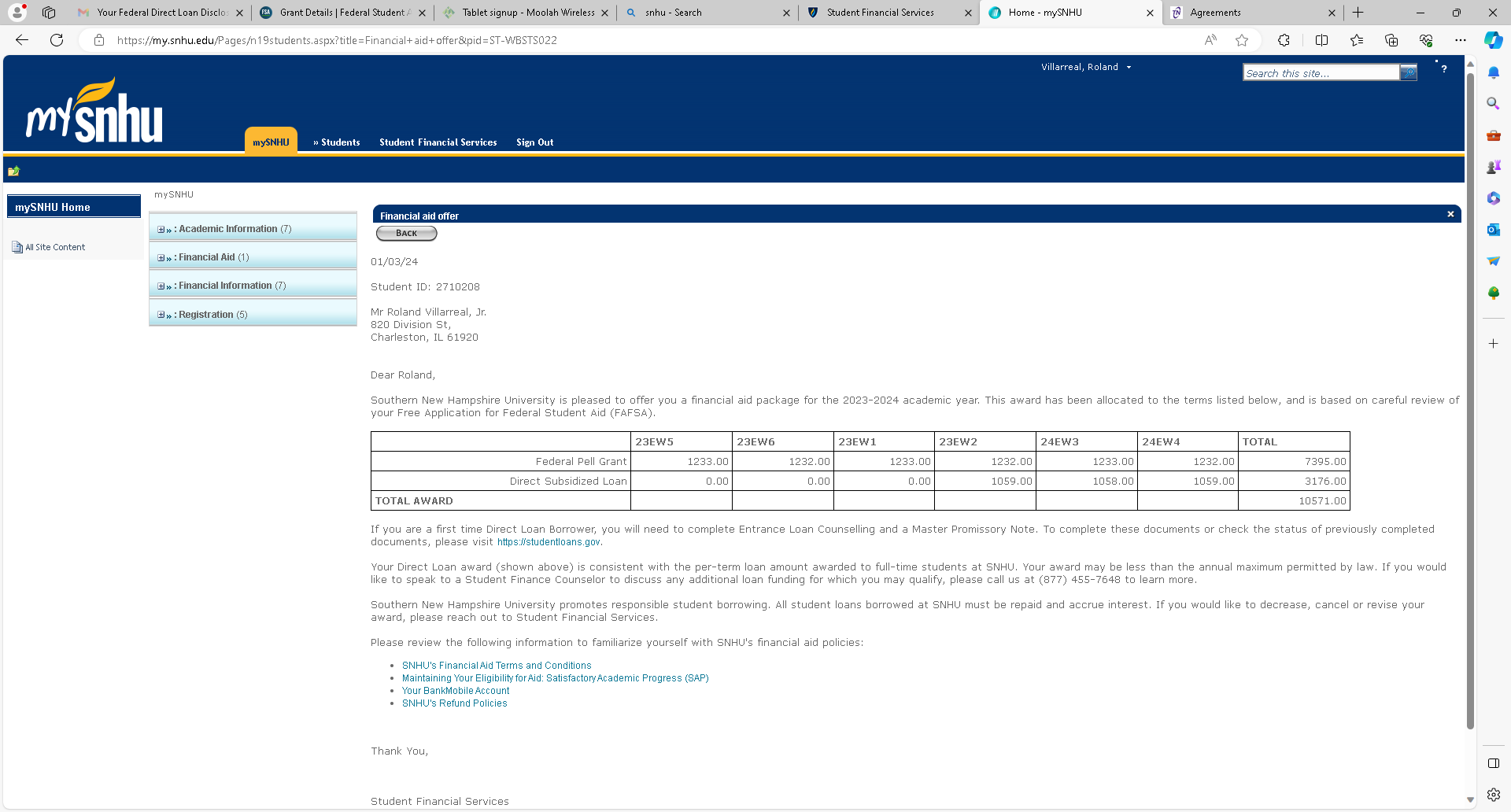Select the mySNHU navigation tab
Image resolution: width=1511 pixels, height=812 pixels.
(271, 142)
